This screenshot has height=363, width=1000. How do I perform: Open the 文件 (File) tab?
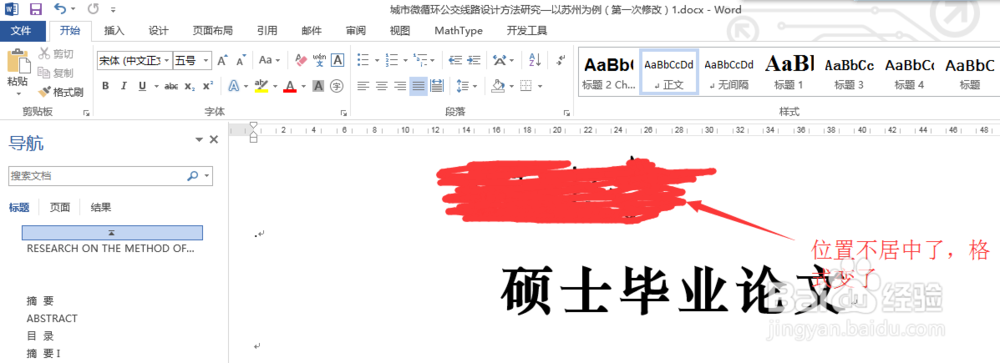[x=22, y=31]
